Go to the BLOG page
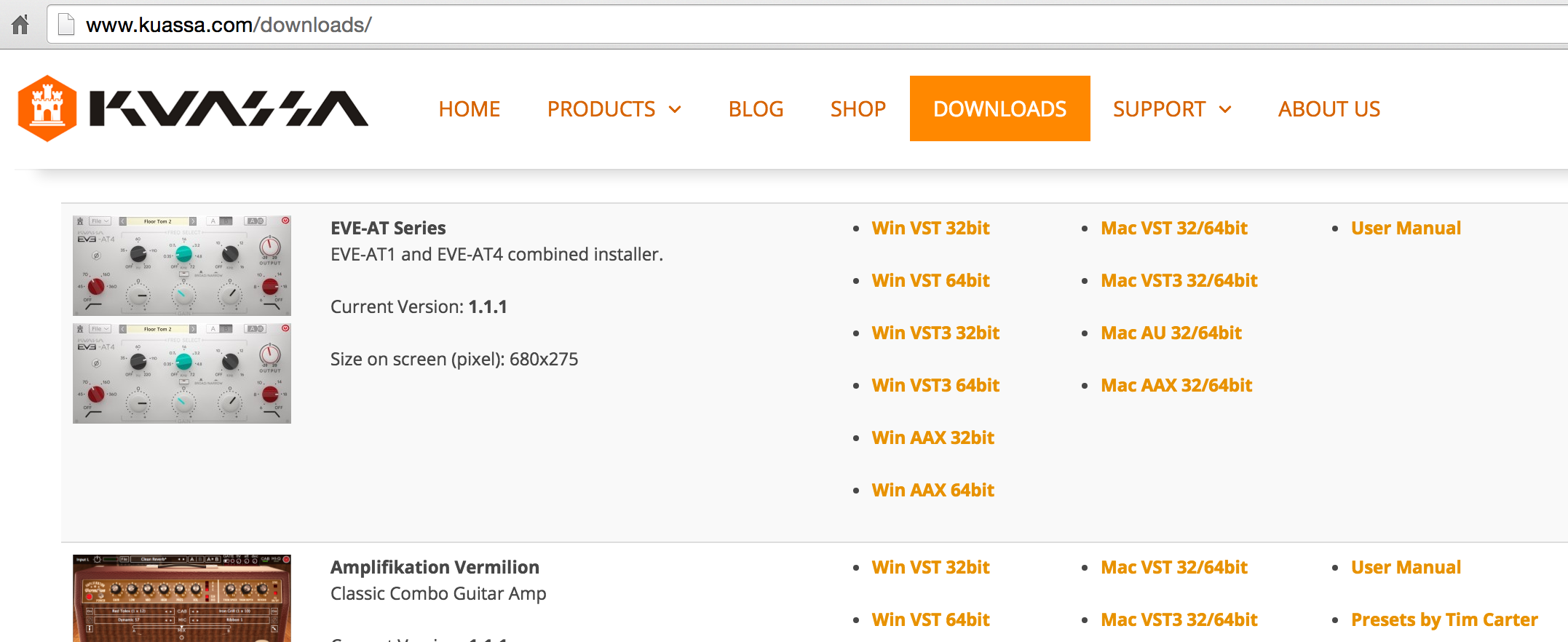This screenshot has width=1568, height=642. tap(756, 109)
